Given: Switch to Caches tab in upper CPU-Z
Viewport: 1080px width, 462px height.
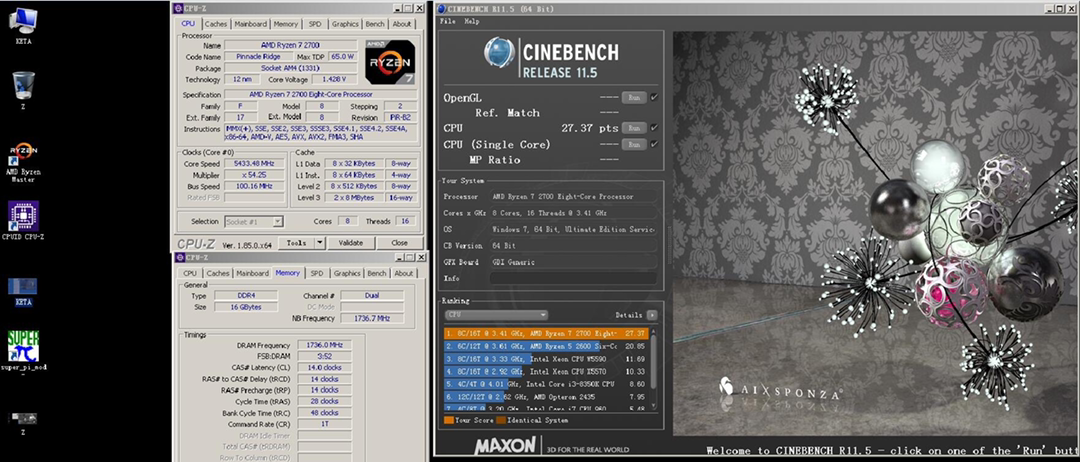Looking at the screenshot, I should [x=216, y=23].
